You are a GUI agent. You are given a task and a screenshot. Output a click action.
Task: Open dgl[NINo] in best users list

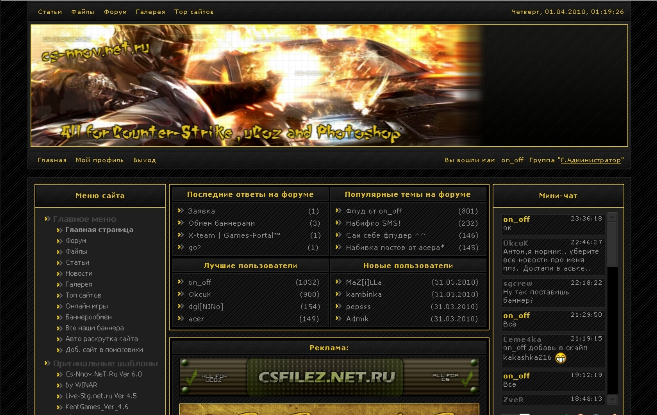(x=206, y=307)
